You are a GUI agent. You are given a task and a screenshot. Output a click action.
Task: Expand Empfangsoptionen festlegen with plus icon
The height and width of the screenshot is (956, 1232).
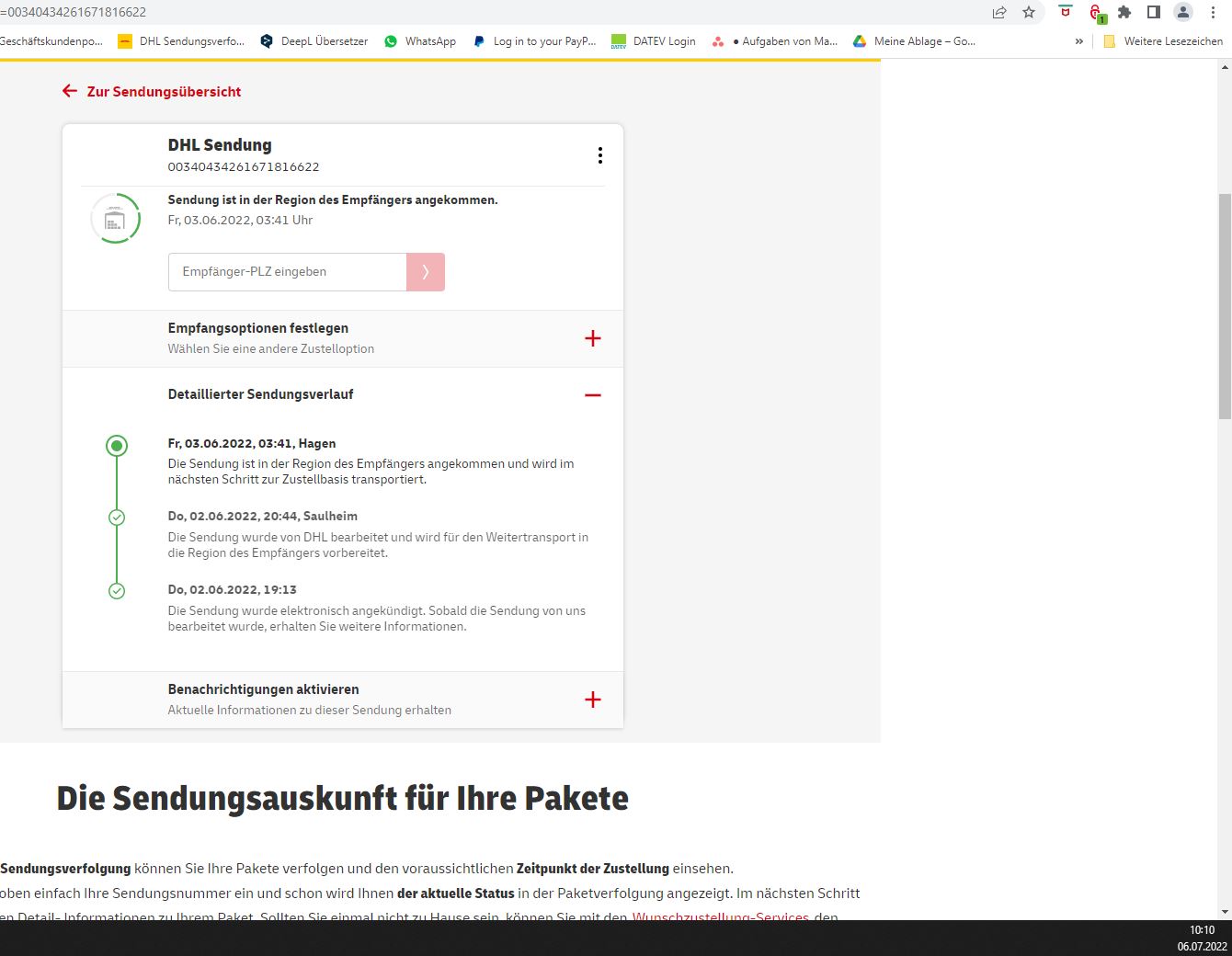pyautogui.click(x=593, y=338)
